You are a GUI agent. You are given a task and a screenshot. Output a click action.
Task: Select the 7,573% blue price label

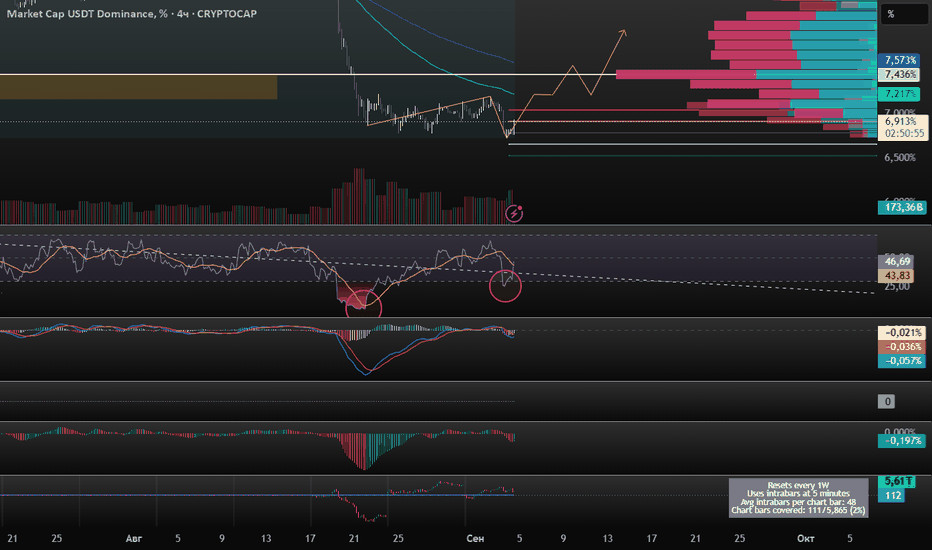[x=899, y=60]
